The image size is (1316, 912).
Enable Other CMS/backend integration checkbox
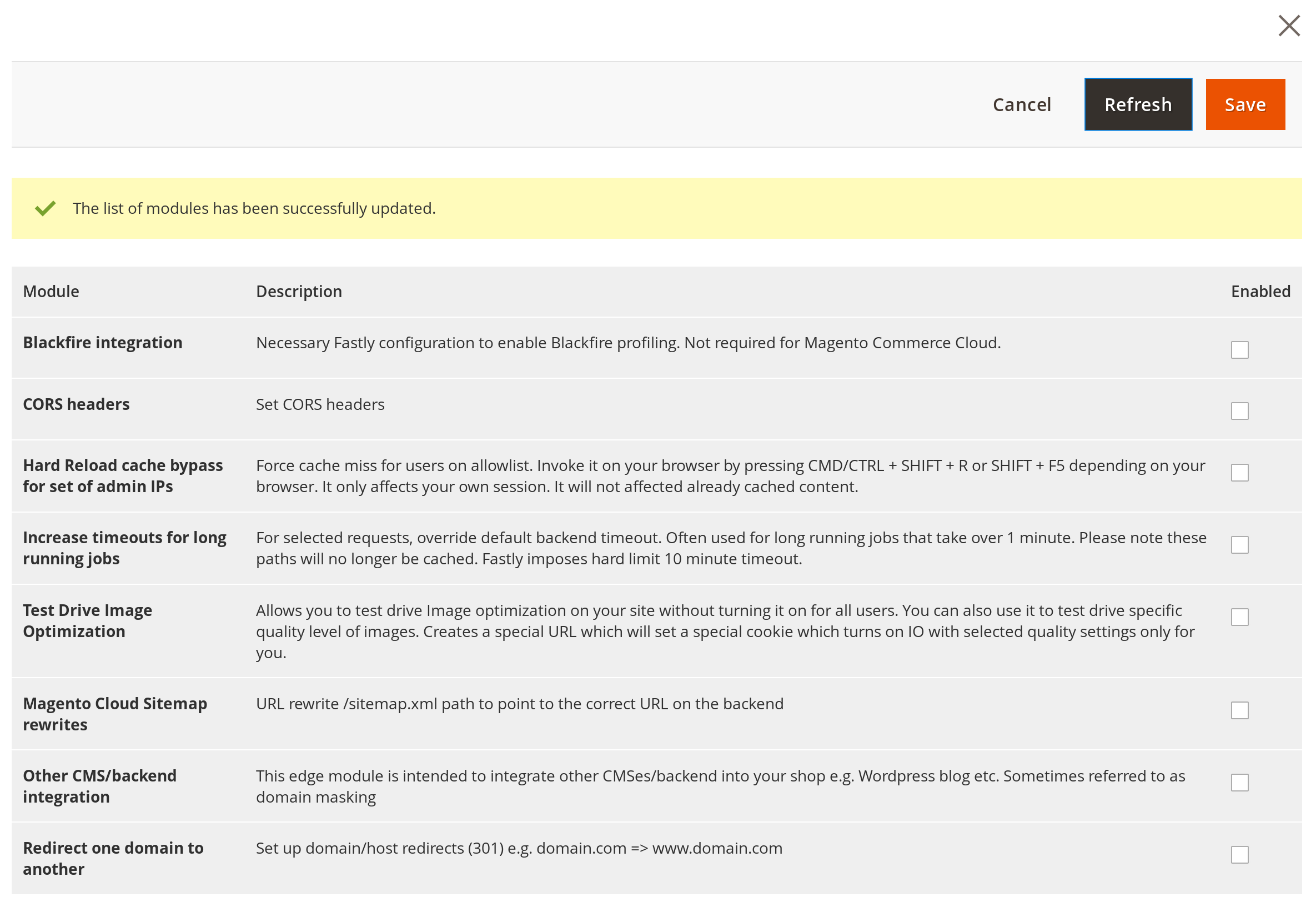(x=1239, y=782)
